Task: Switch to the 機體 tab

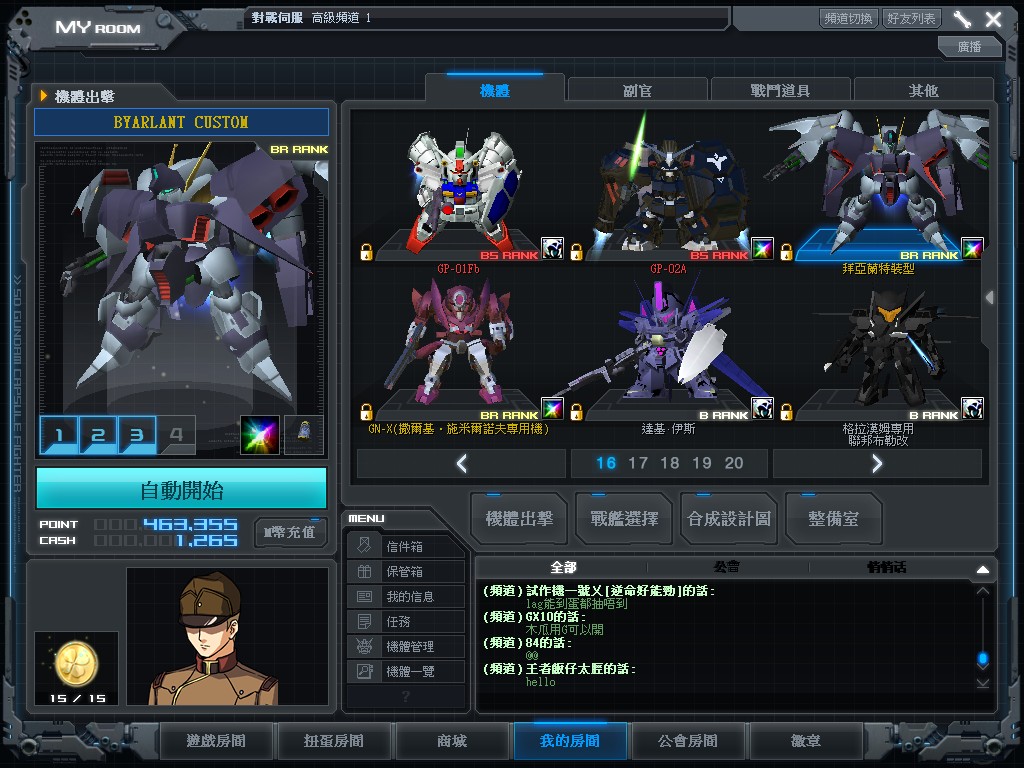Action: tap(495, 90)
